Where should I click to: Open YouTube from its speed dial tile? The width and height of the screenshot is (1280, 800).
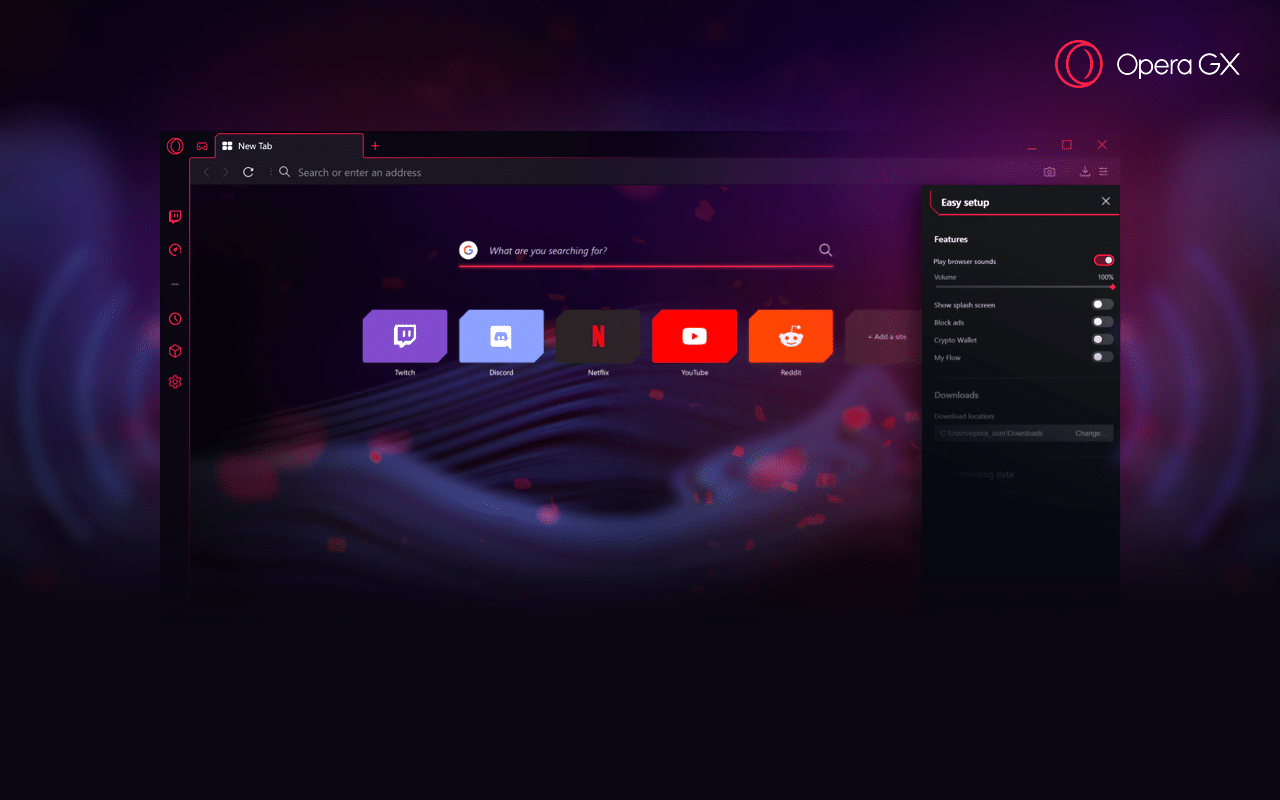(694, 337)
